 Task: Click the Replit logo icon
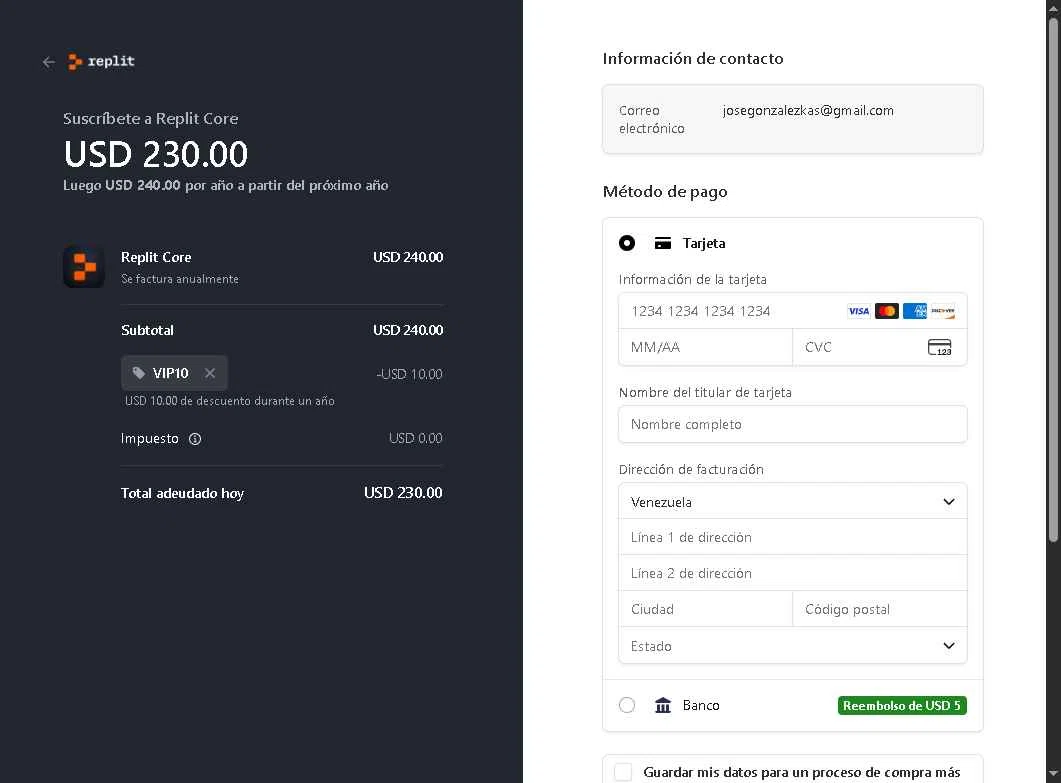[x=76, y=62]
